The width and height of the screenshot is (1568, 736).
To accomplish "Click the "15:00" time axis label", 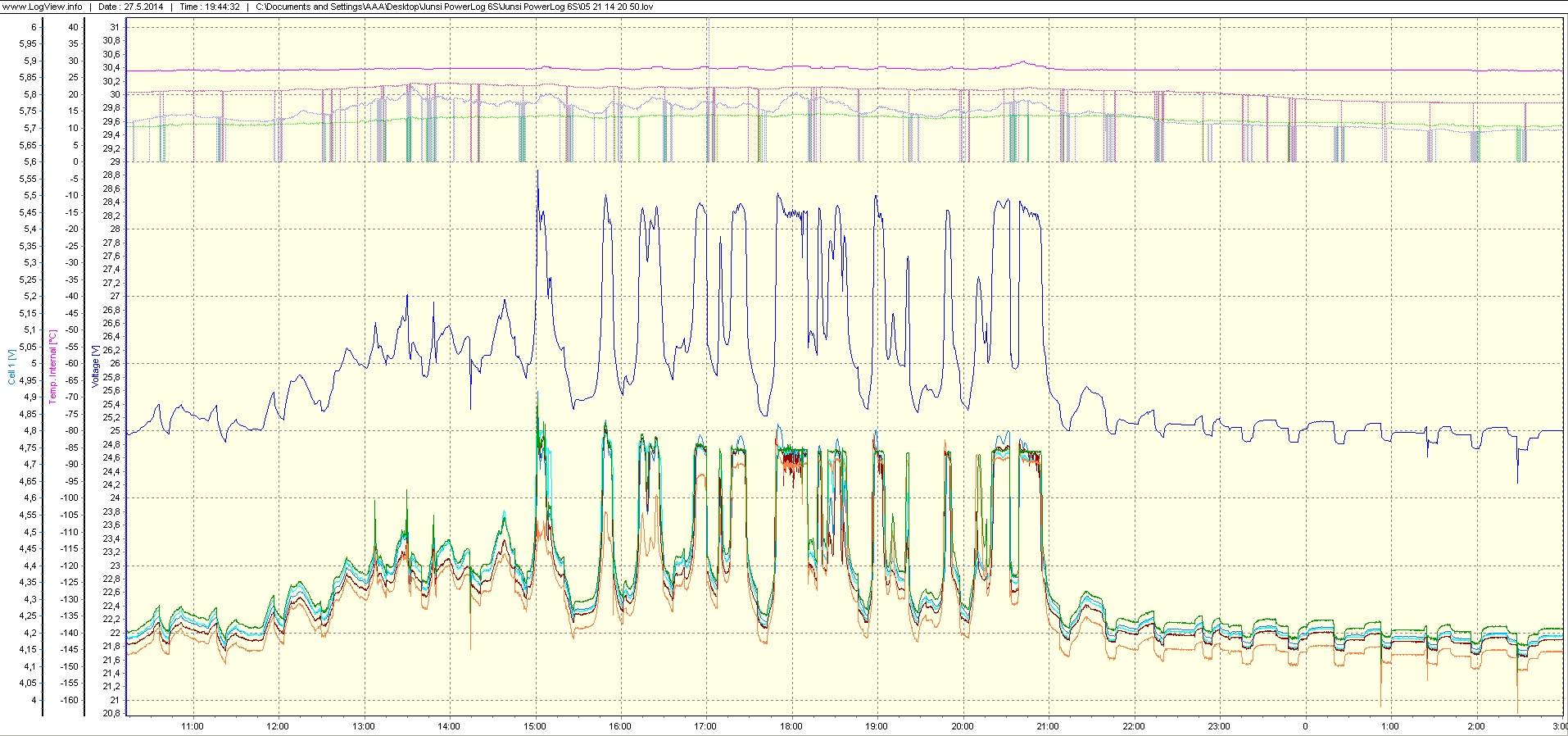I will 534,726.
